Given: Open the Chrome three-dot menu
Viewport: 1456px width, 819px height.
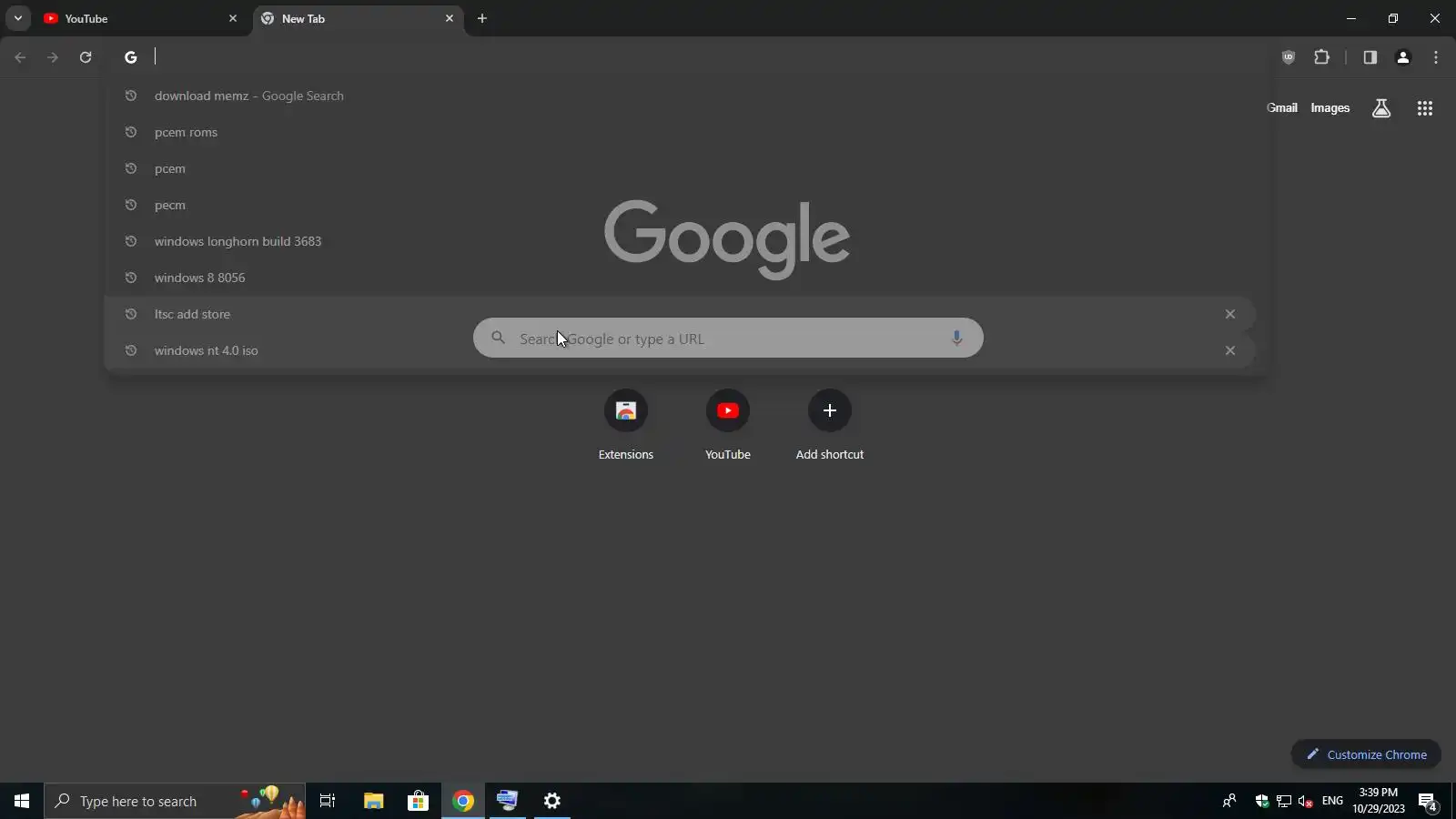Looking at the screenshot, I should (1436, 57).
